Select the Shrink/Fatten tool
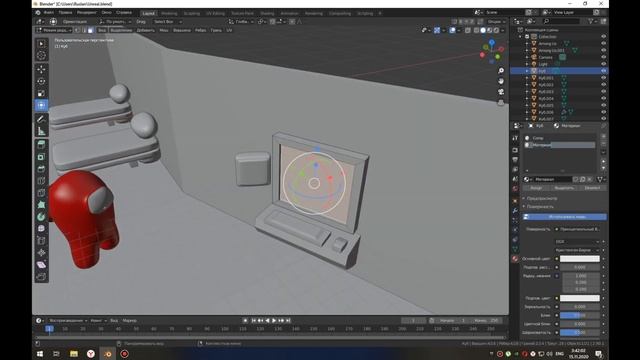The image size is (640, 360). pos(41,253)
